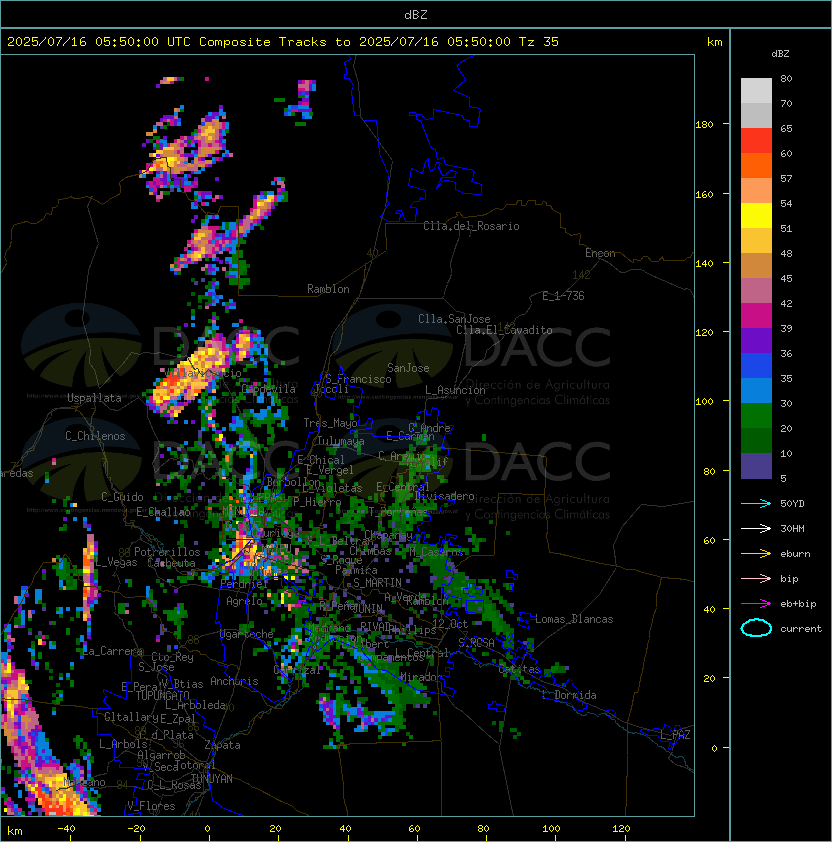This screenshot has height=842, width=832.
Task: Click the yellow eburn arrow in legend
Action: click(756, 554)
